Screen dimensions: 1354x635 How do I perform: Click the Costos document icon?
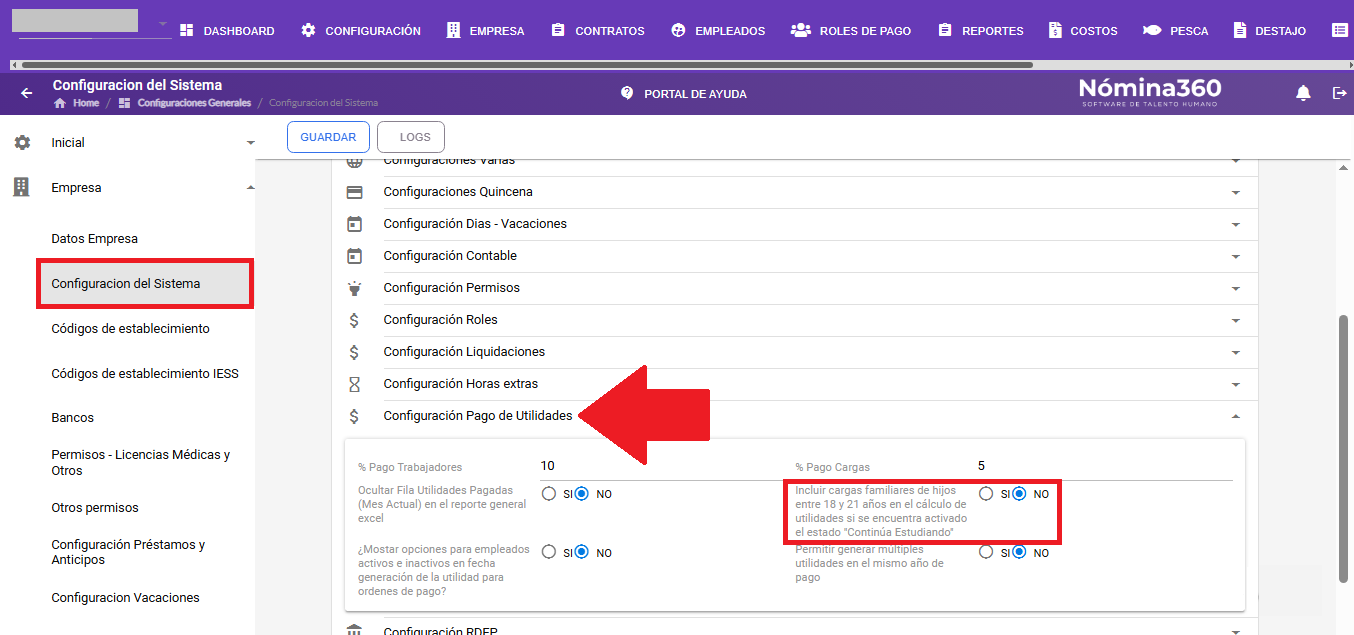coord(1055,30)
